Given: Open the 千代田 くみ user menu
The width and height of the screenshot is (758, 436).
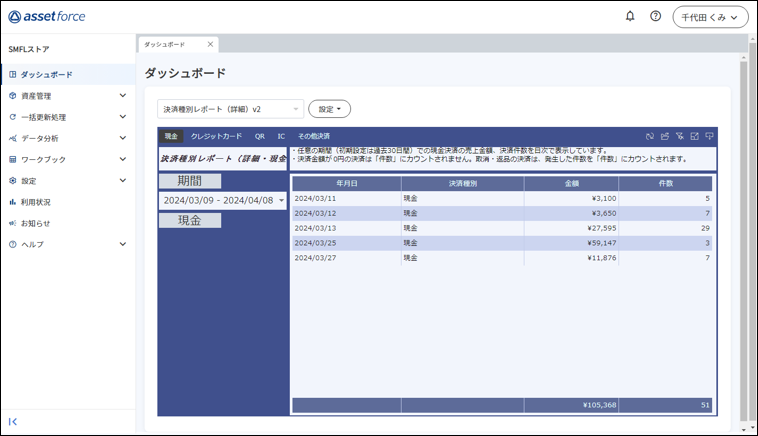Looking at the screenshot, I should [710, 17].
